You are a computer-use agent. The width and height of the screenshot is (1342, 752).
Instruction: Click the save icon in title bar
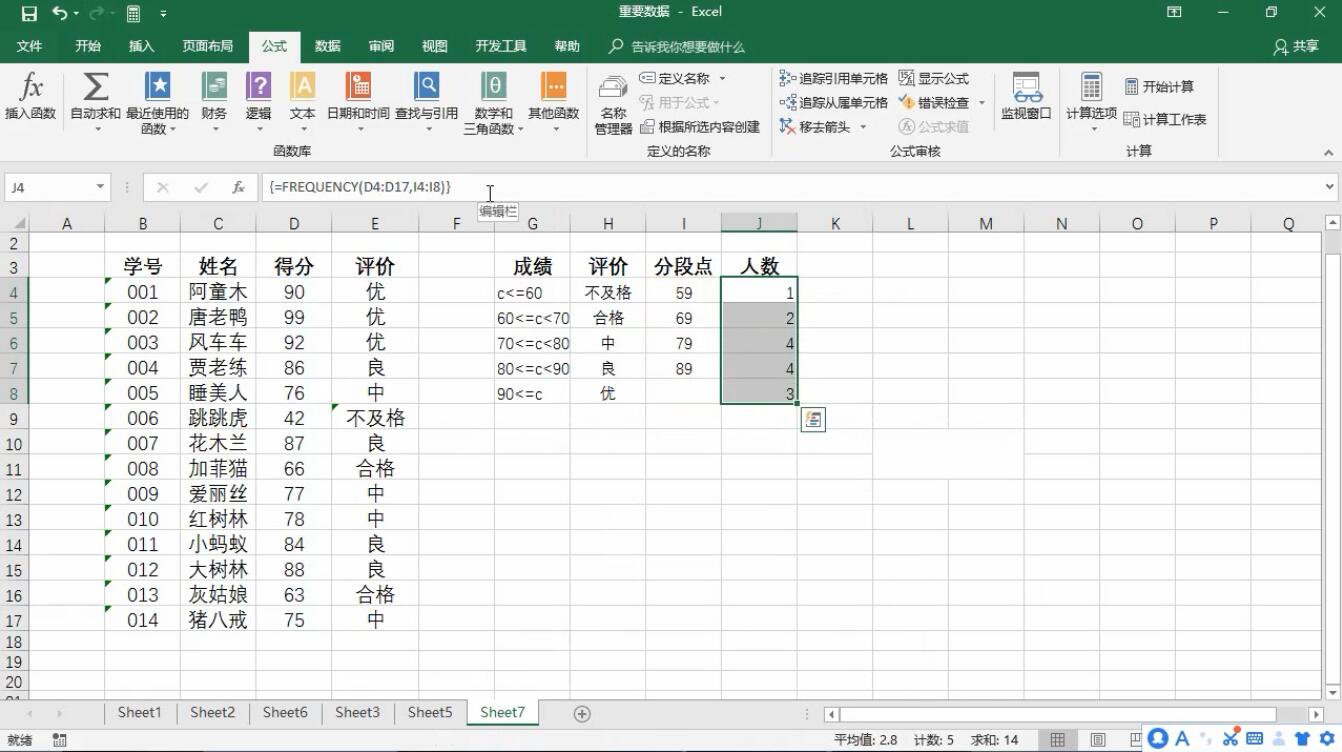tap(29, 13)
